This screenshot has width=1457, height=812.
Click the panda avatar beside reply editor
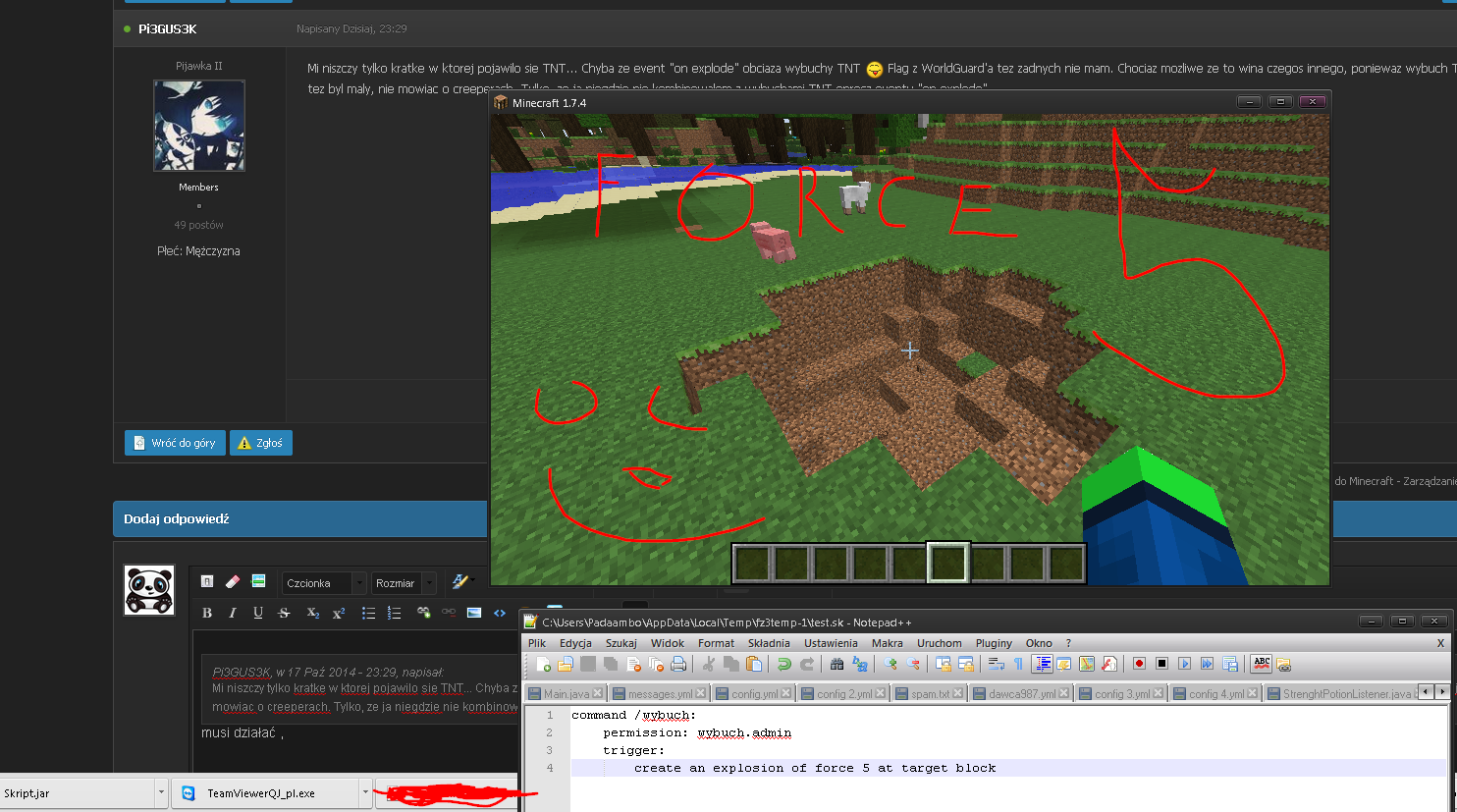point(149,590)
